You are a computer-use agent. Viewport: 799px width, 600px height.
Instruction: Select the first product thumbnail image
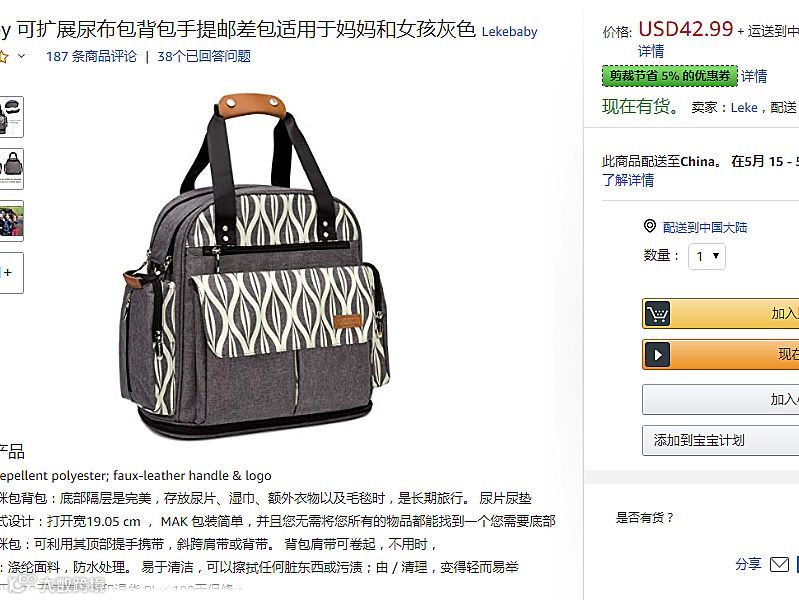click(11, 117)
